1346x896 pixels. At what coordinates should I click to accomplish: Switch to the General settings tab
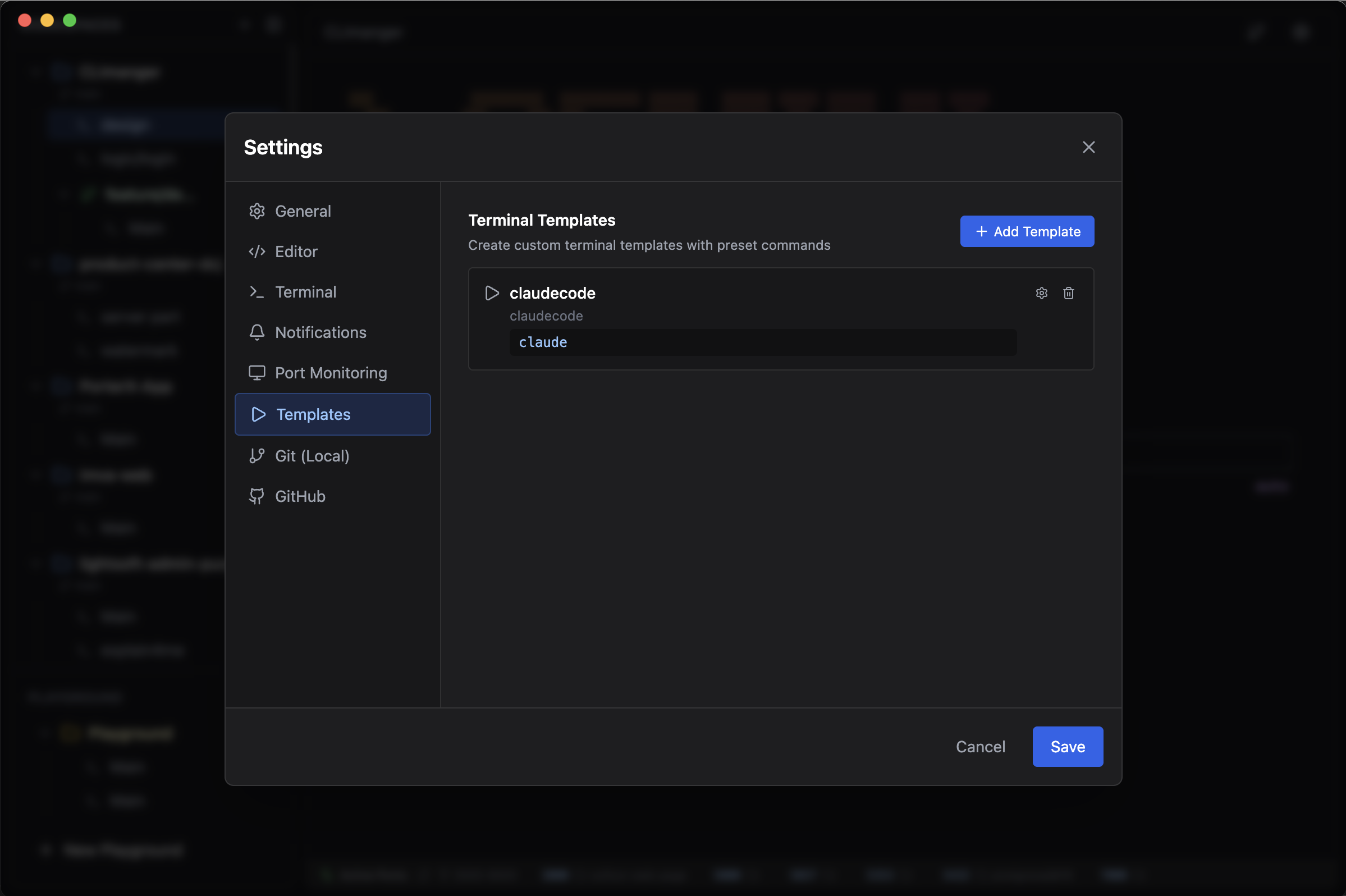(x=303, y=211)
